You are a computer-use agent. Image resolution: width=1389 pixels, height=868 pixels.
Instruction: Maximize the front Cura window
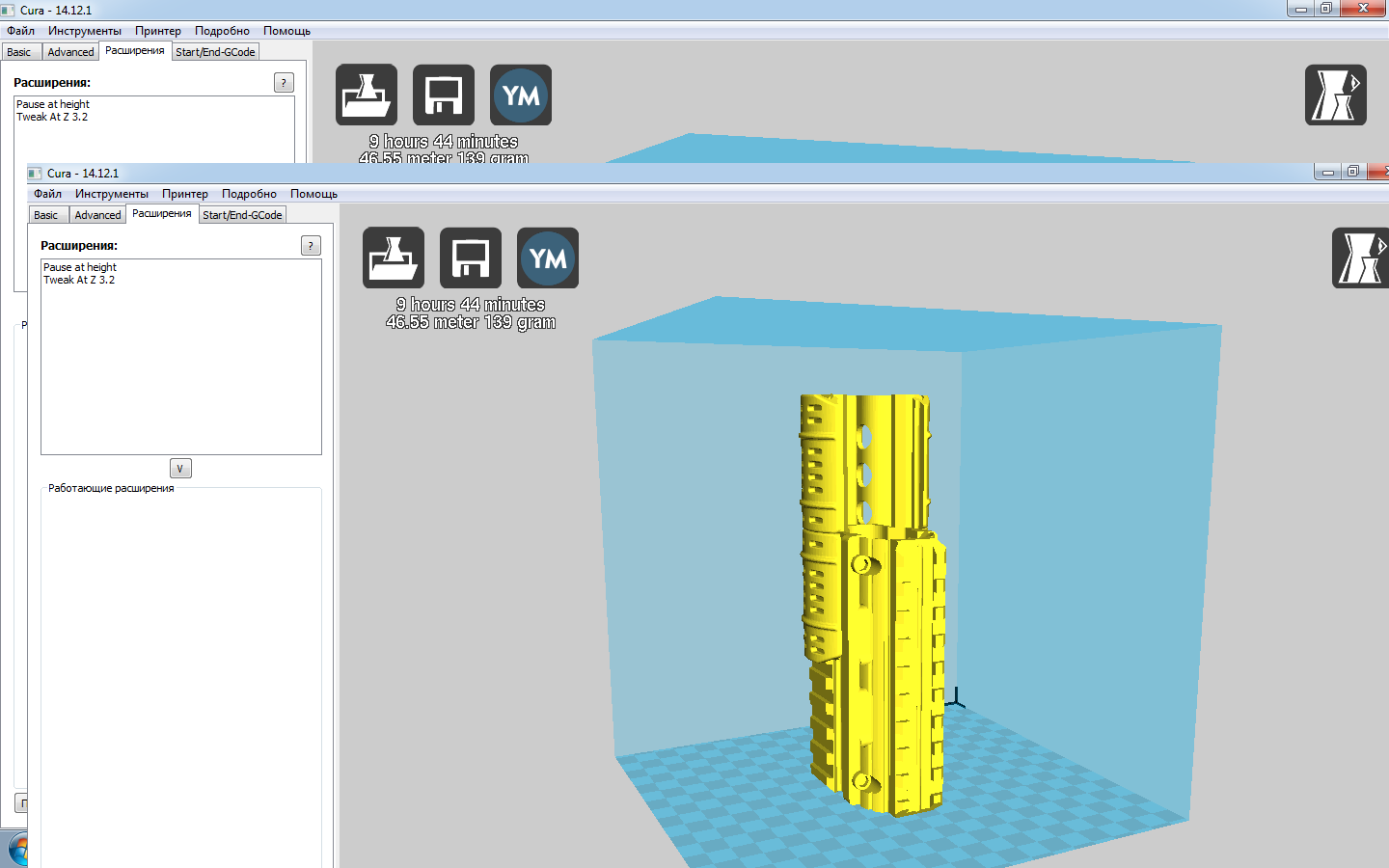(x=1353, y=172)
